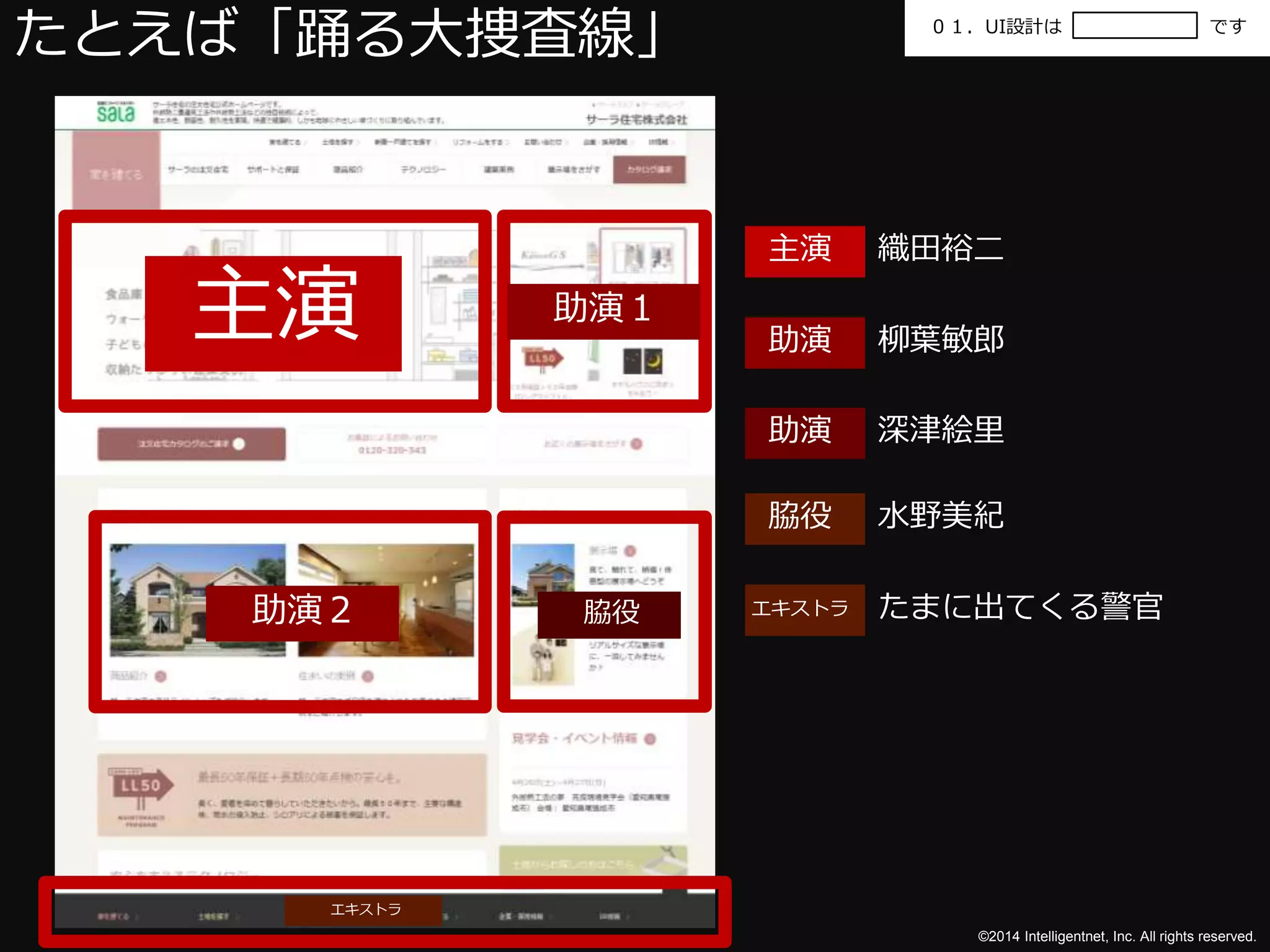Click the arrow icon next to 商品紹介 under the house photo

tap(161, 676)
